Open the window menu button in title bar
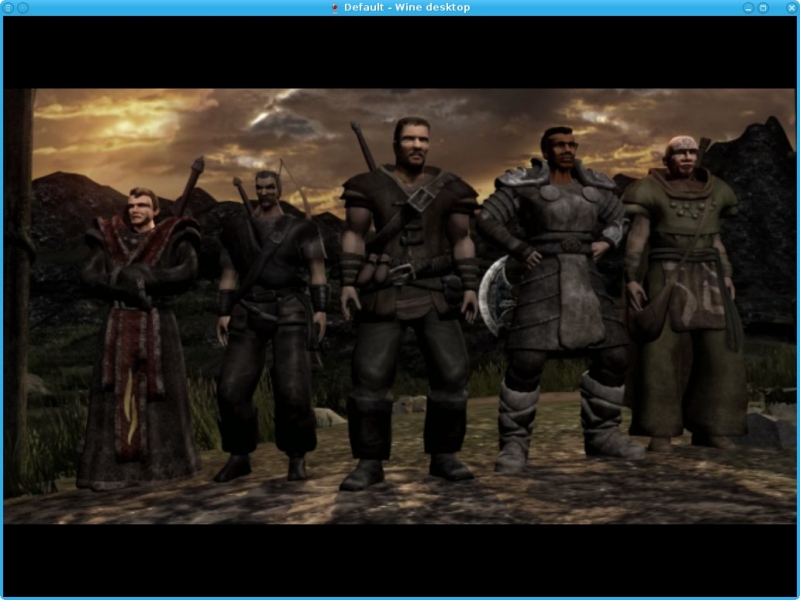This screenshot has height=600, width=800. (x=9, y=7)
